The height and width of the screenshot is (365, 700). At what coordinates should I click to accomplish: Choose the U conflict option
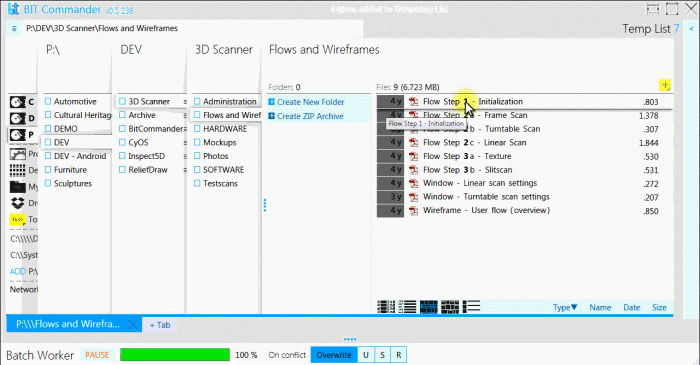tap(366, 355)
